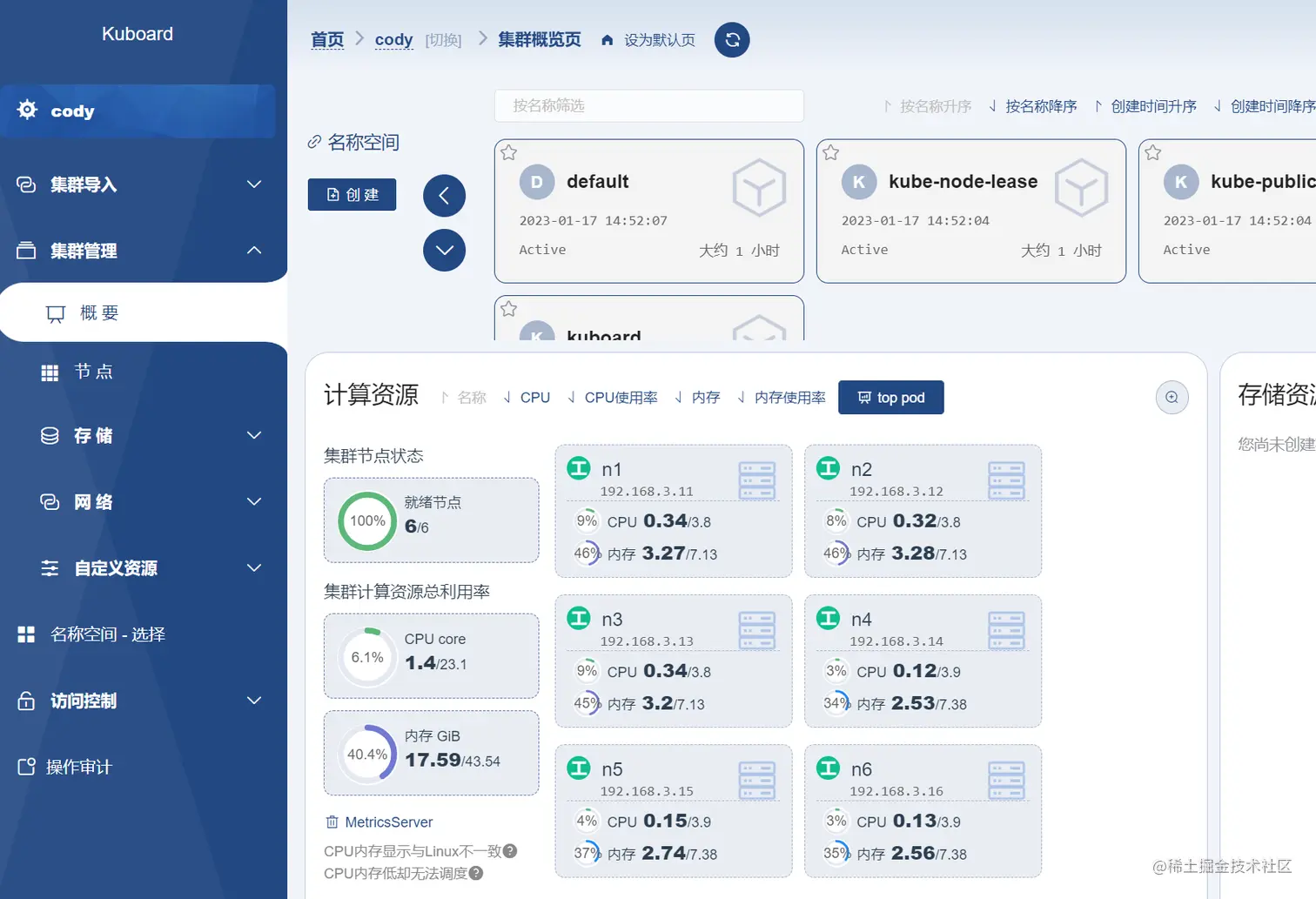Select 节点 in the sidebar
The image size is (1316, 899).
click(144, 372)
